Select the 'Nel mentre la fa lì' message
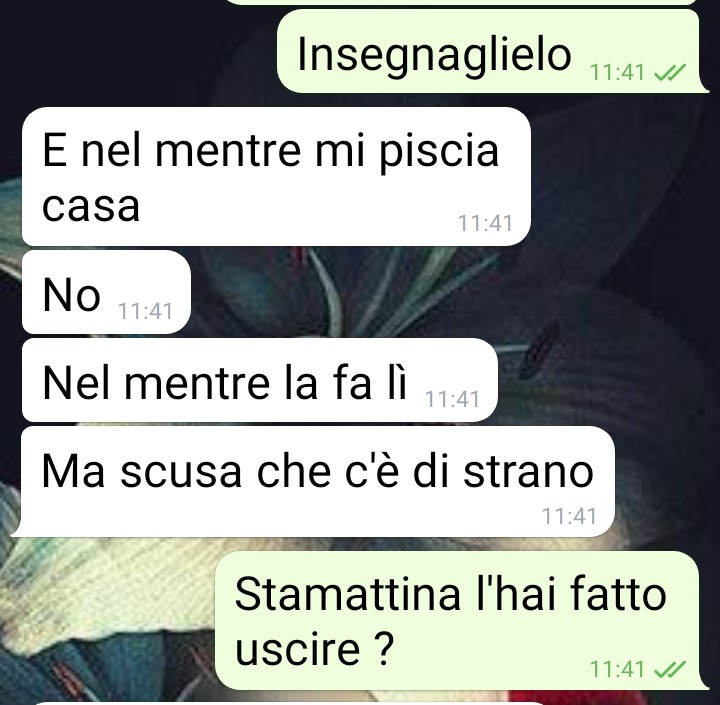This screenshot has width=720, height=705. 259,380
